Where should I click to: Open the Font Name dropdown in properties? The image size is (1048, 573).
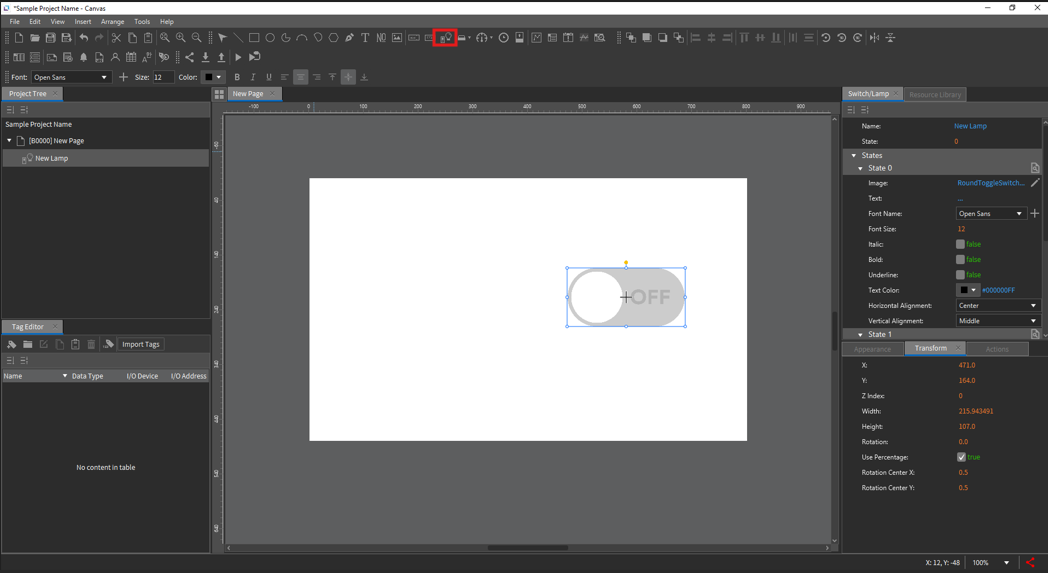pyautogui.click(x=990, y=214)
